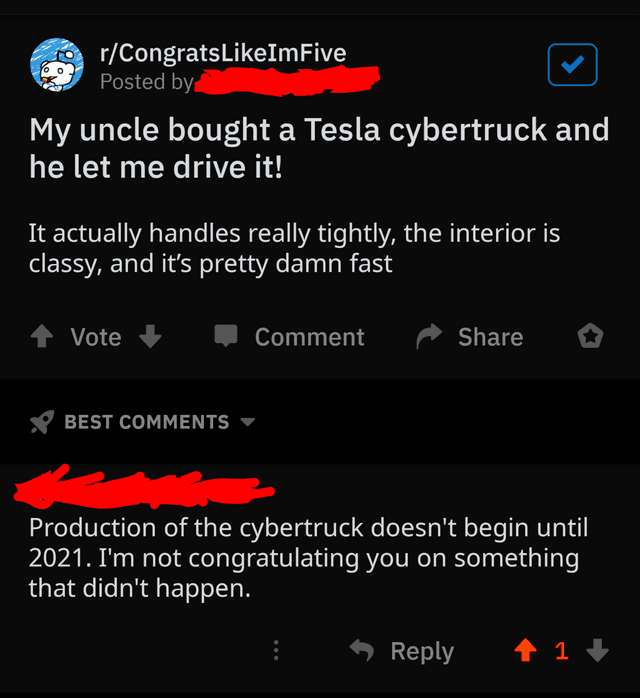
Task: Click the comment's vote count number
Action: point(562,651)
